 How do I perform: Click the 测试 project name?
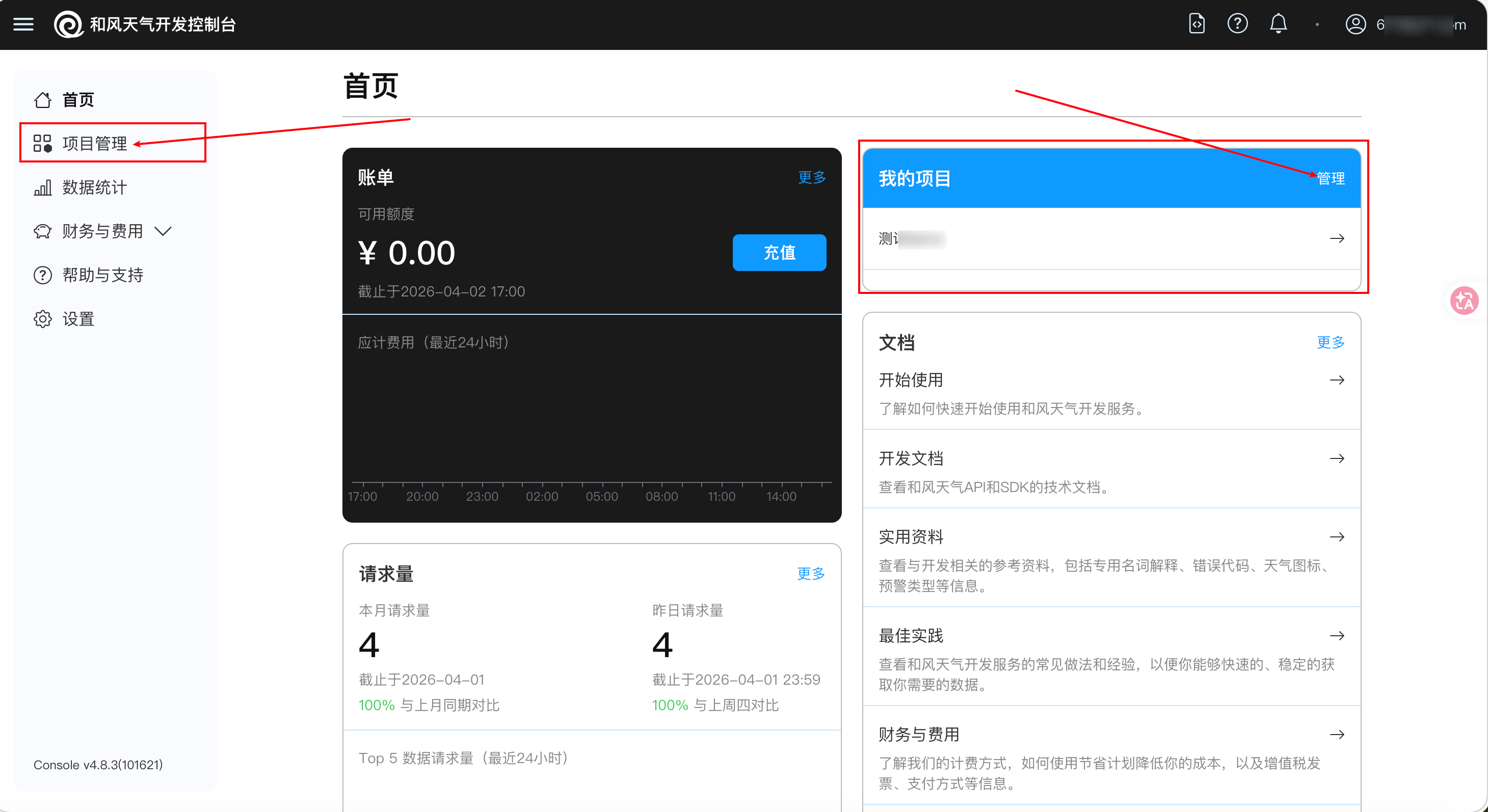(x=912, y=238)
